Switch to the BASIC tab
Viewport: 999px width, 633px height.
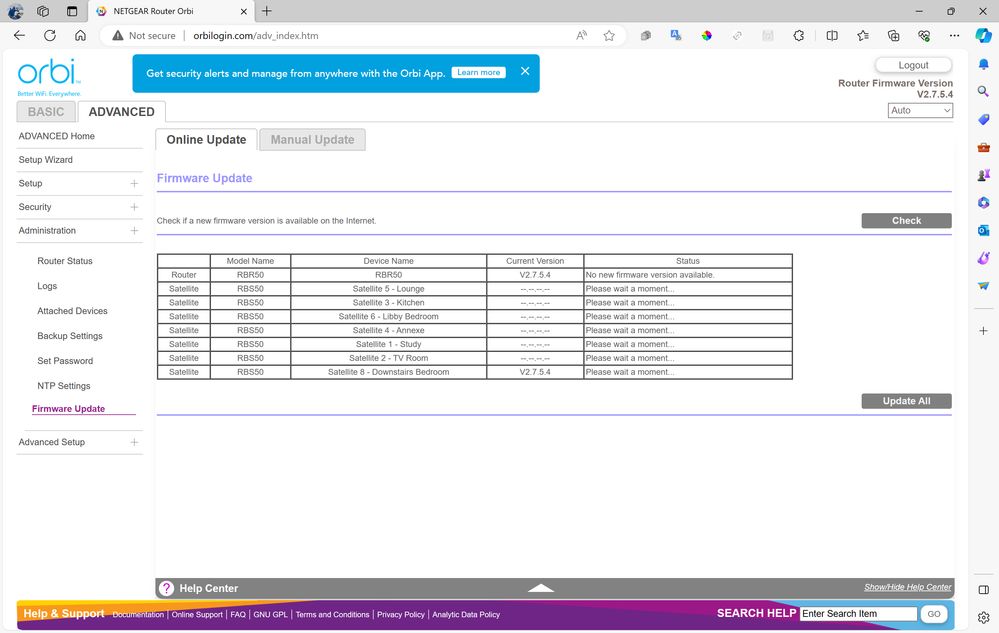point(46,112)
